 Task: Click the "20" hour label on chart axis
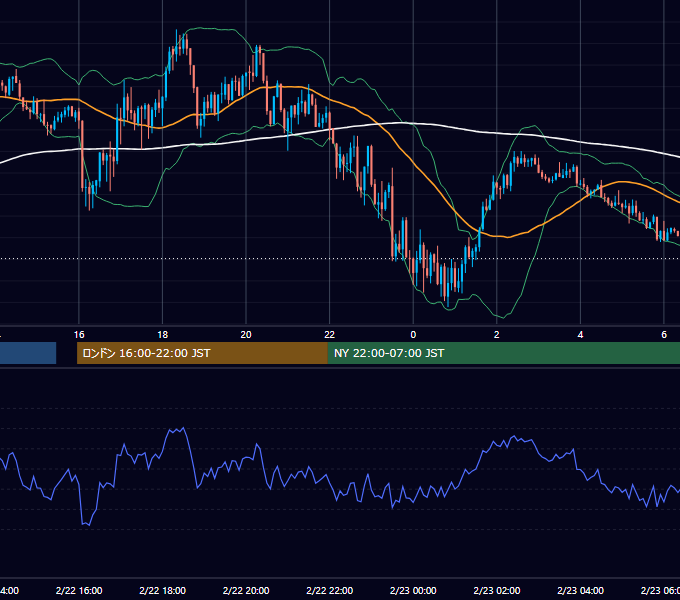click(246, 335)
